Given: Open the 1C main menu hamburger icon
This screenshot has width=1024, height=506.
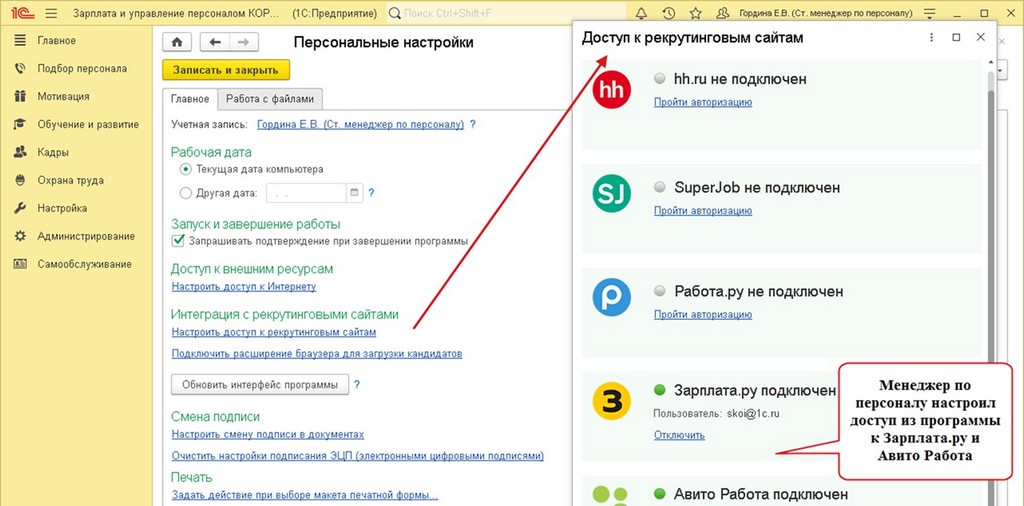Looking at the screenshot, I should click(52, 13).
